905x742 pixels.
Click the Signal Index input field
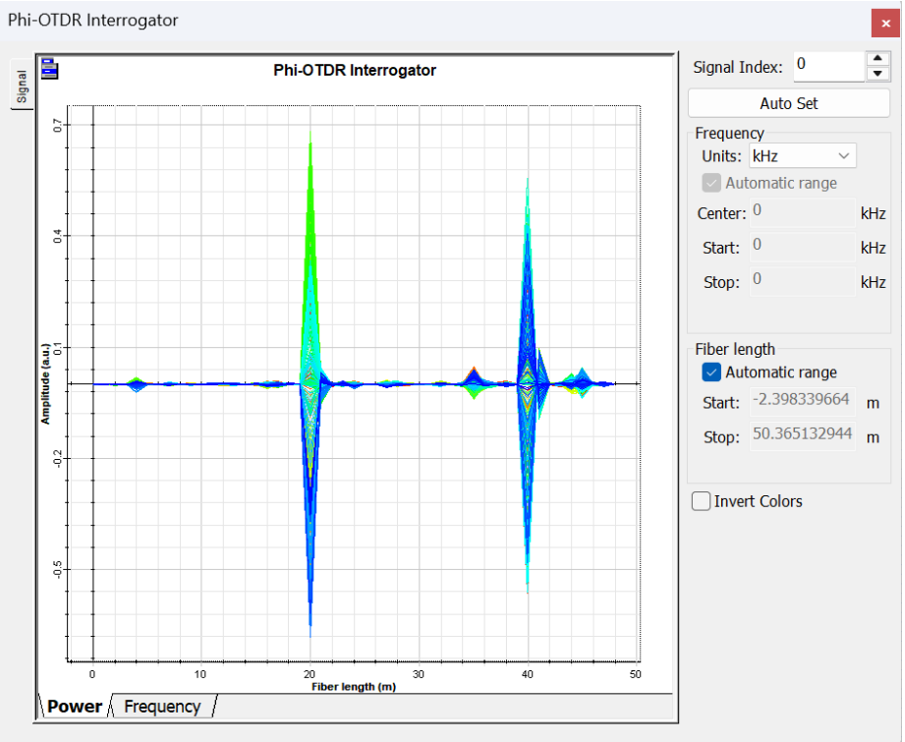828,66
